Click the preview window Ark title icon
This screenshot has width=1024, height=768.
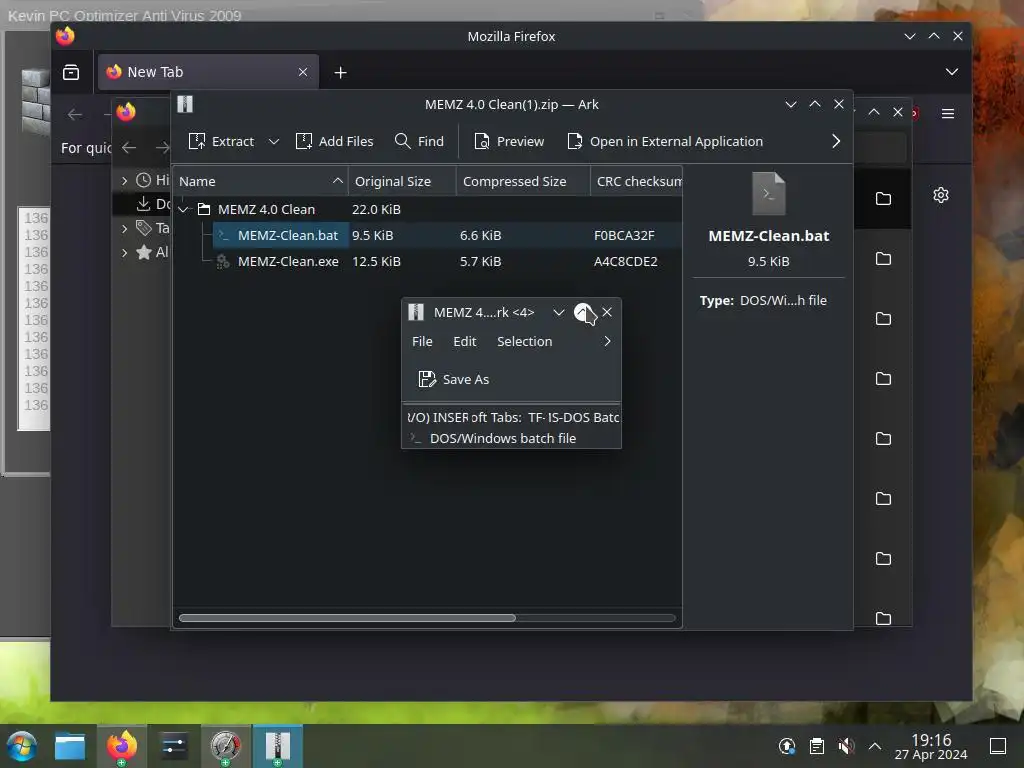click(x=416, y=312)
